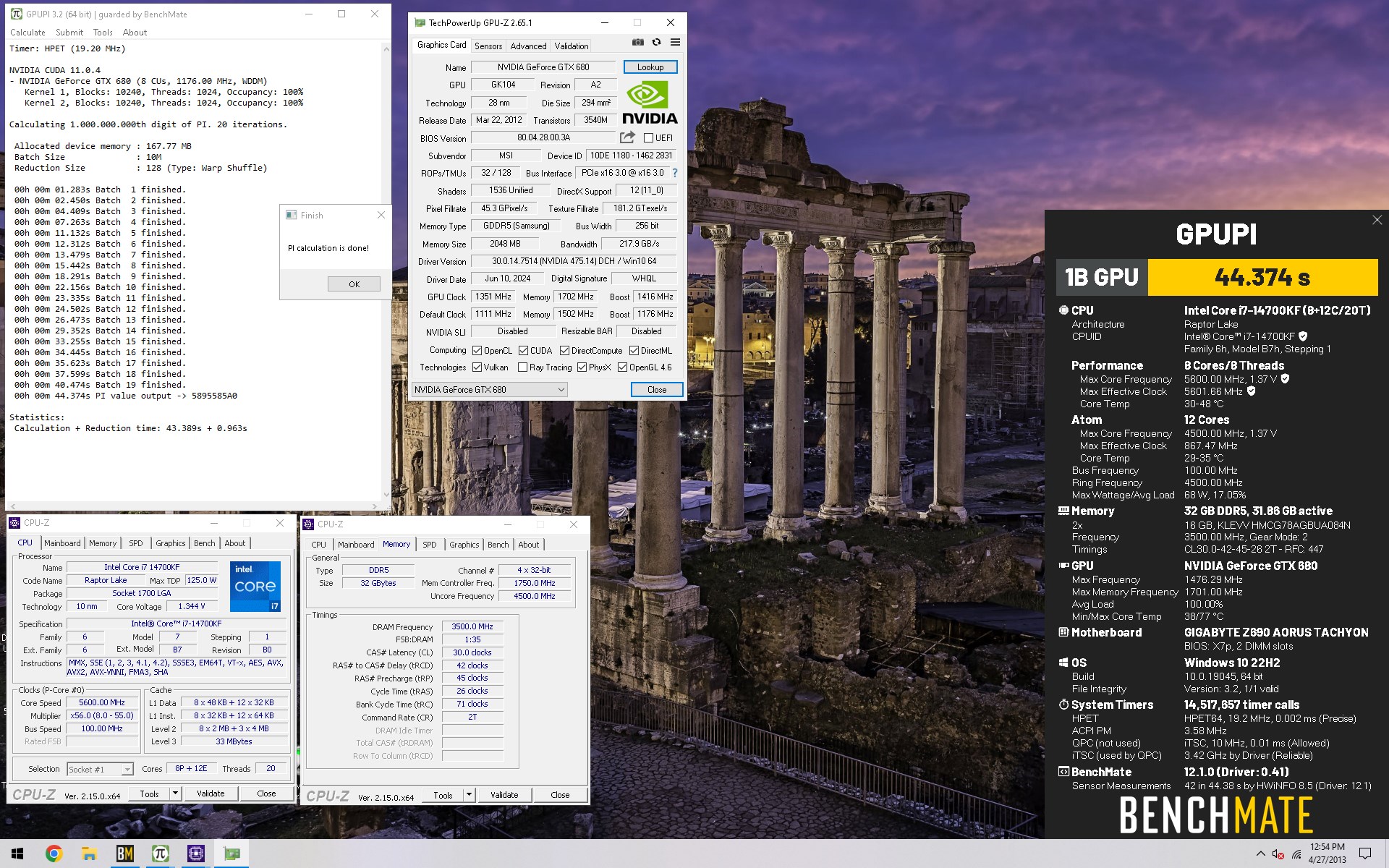Click the BIOS version share/export icon
Image resolution: width=1389 pixels, height=868 pixels.
click(x=627, y=137)
